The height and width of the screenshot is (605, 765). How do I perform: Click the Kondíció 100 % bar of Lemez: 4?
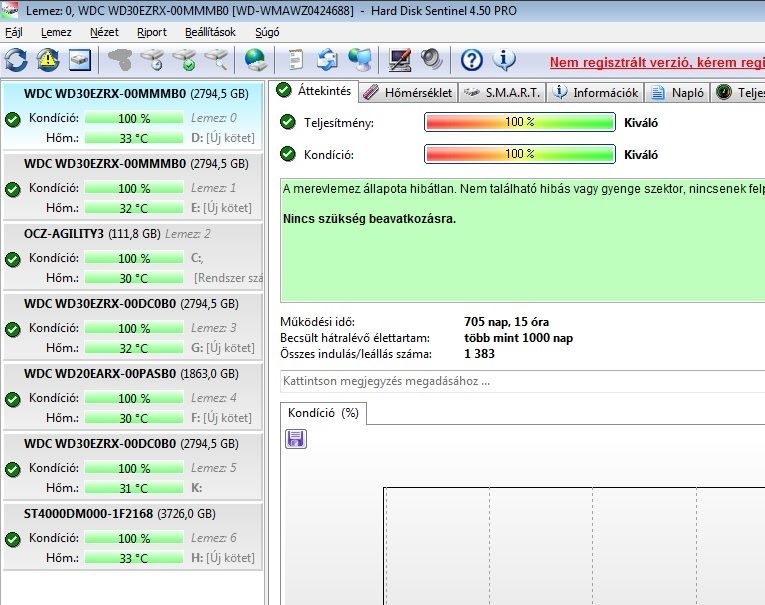click(134, 398)
